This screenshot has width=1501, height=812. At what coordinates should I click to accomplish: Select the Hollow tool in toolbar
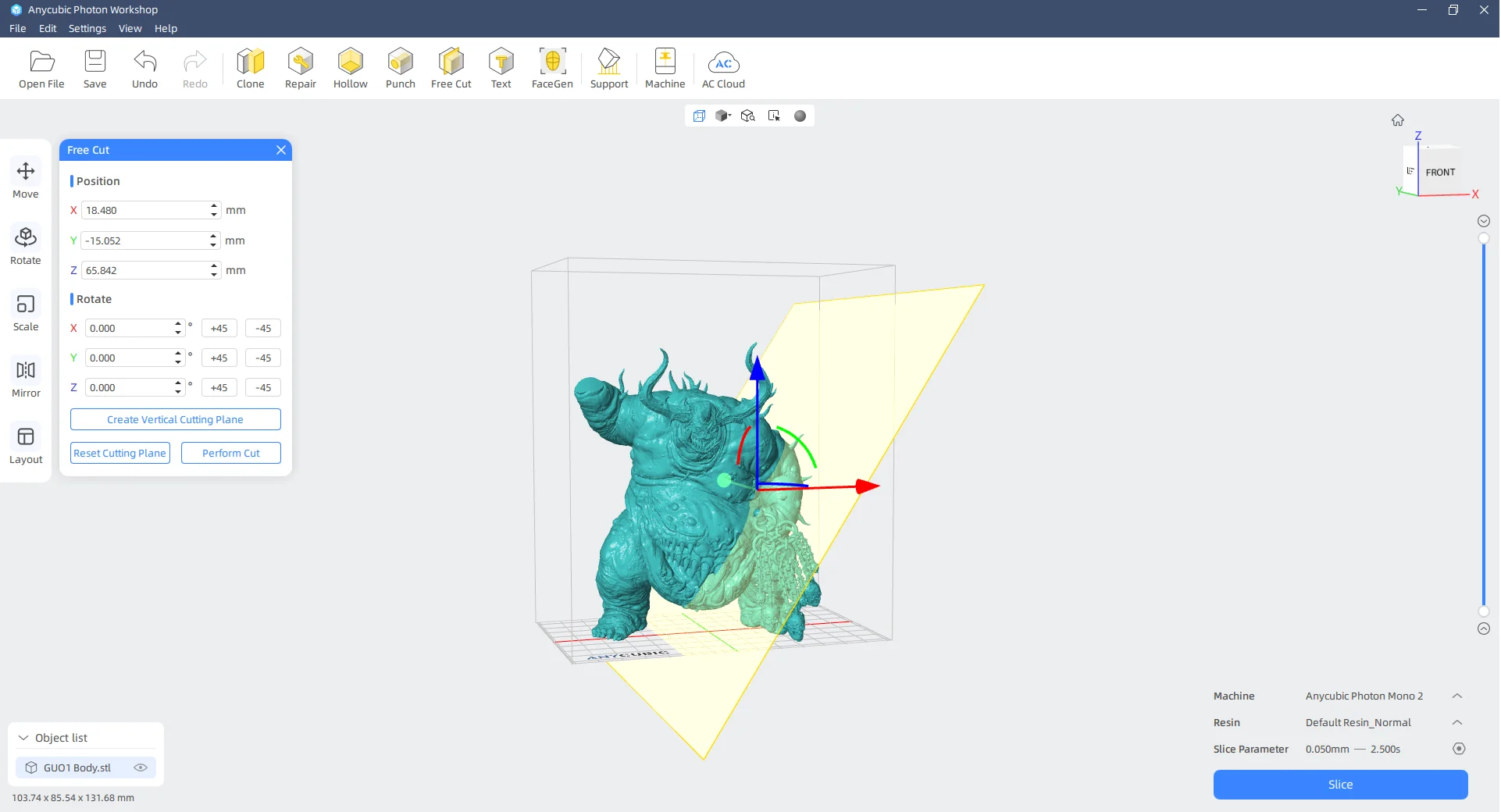[350, 68]
